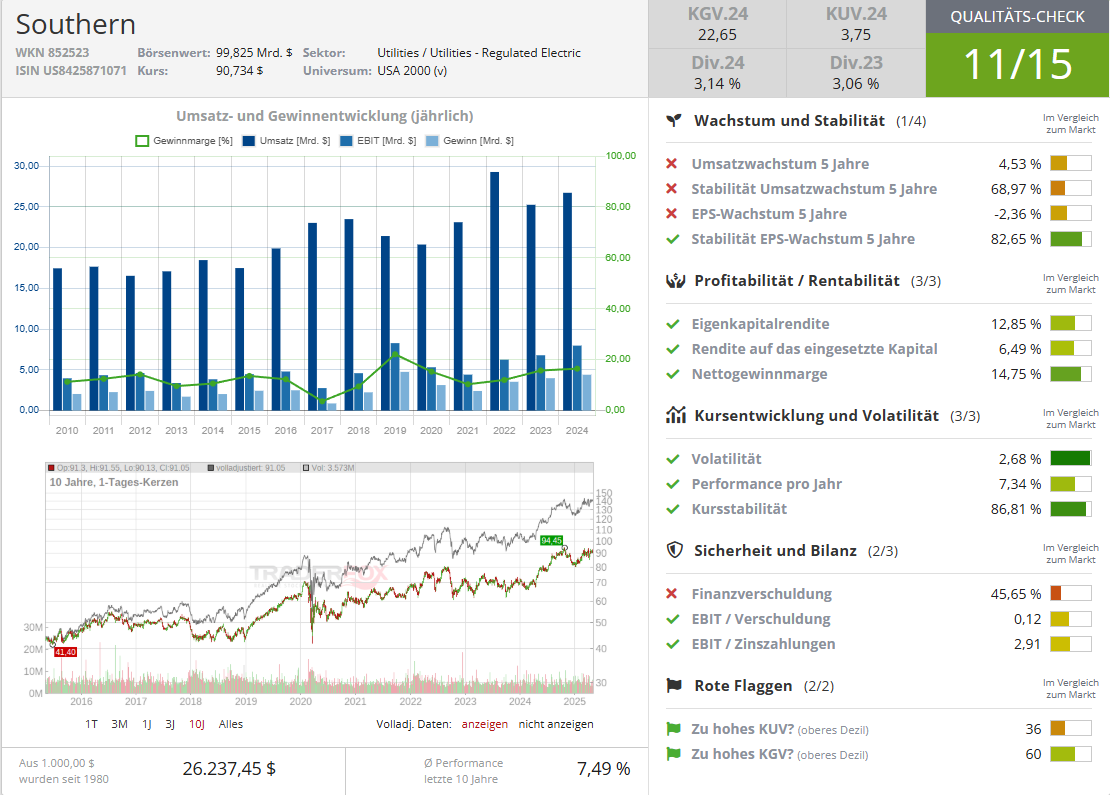Click the plant icon beside Wachstum und Stabilität
Screen dimensions: 1110x795
pos(674,120)
